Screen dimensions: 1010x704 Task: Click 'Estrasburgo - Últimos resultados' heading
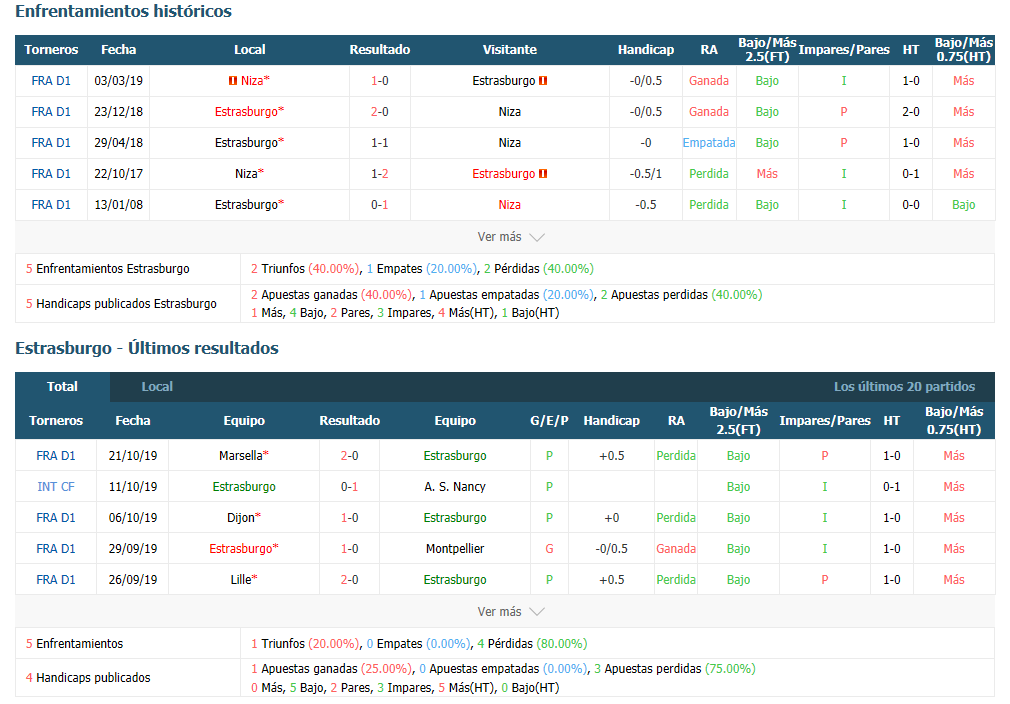coord(147,348)
